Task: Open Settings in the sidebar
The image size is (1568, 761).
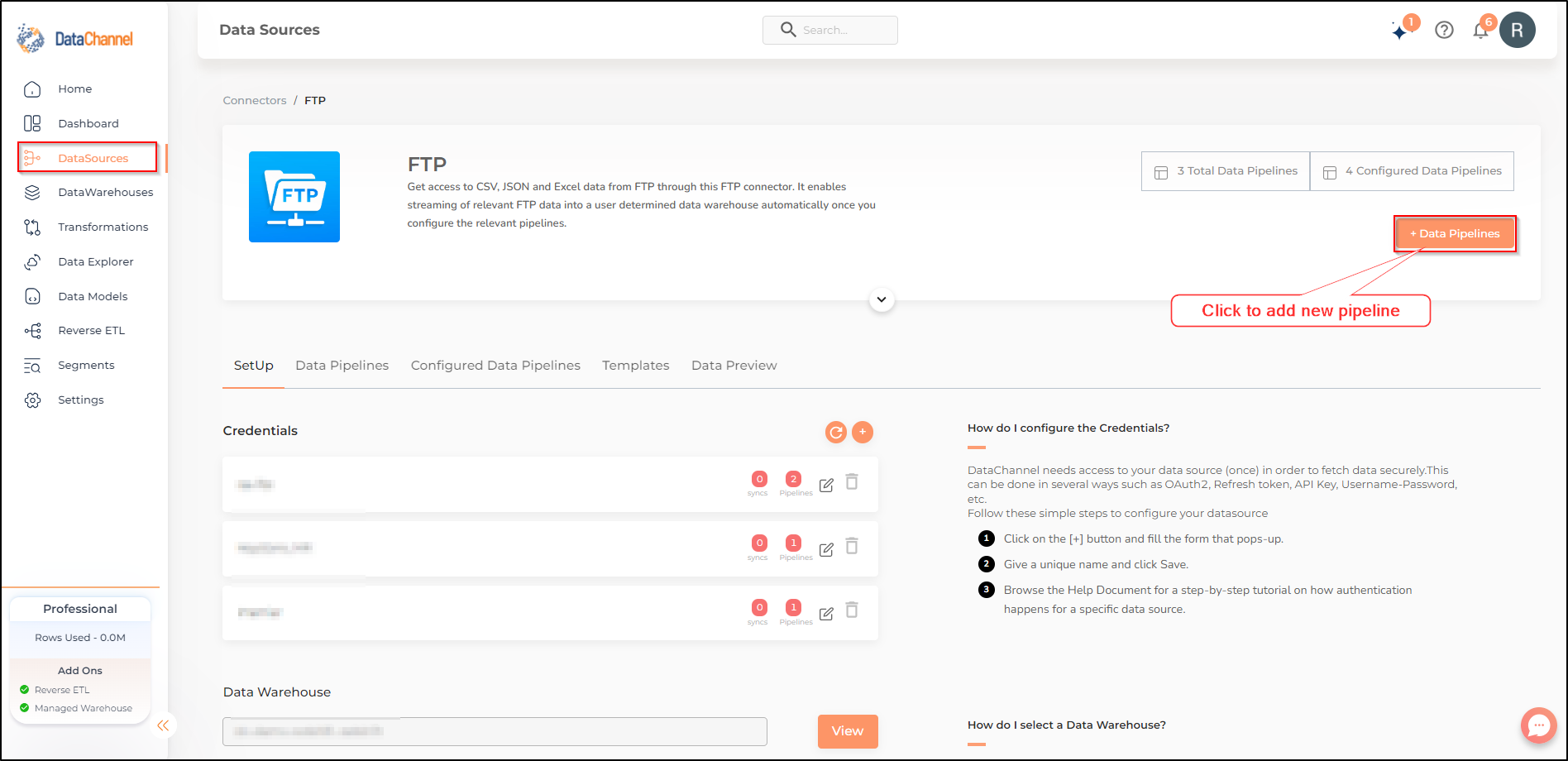Action: click(80, 400)
